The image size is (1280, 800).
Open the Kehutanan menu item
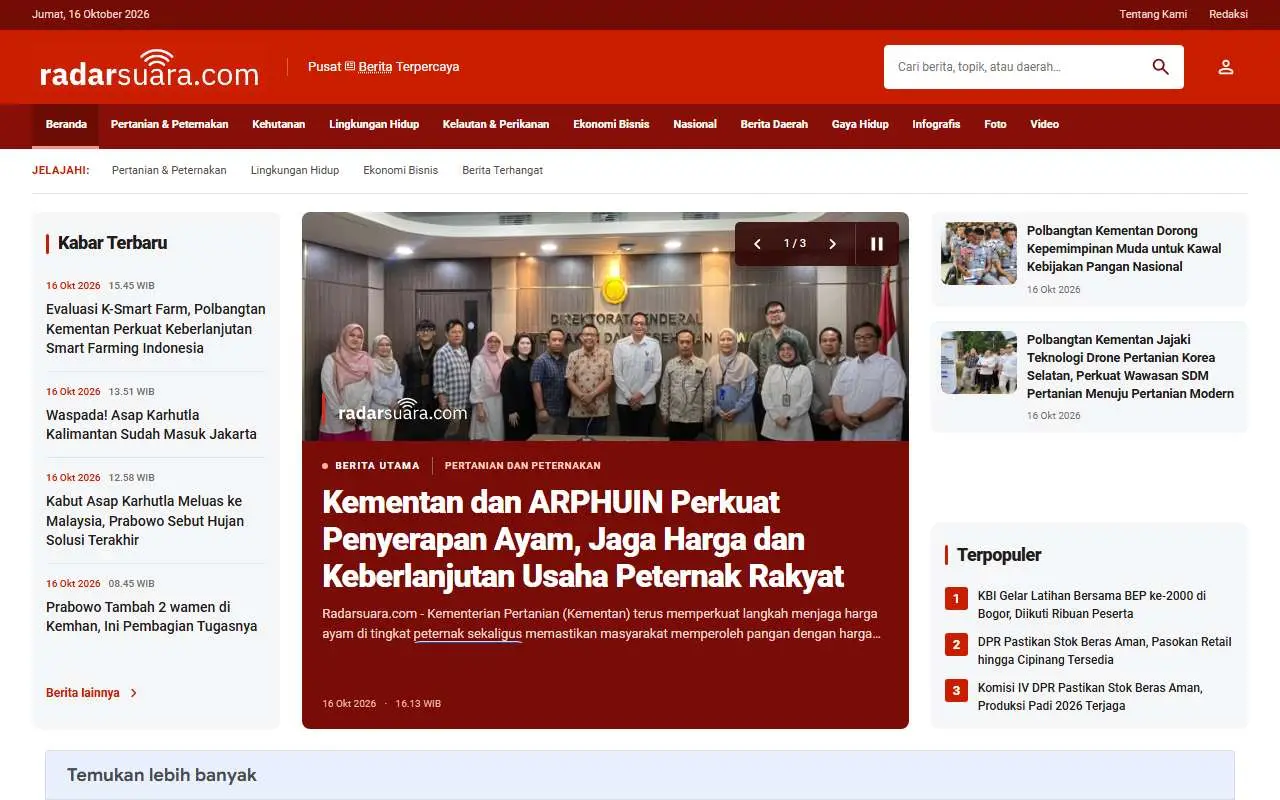[279, 125]
